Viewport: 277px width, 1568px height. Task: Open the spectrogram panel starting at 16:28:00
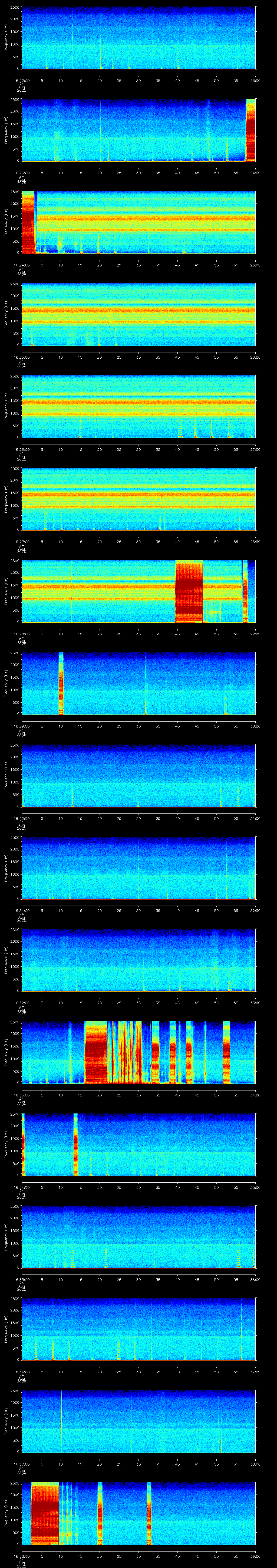tap(138, 592)
